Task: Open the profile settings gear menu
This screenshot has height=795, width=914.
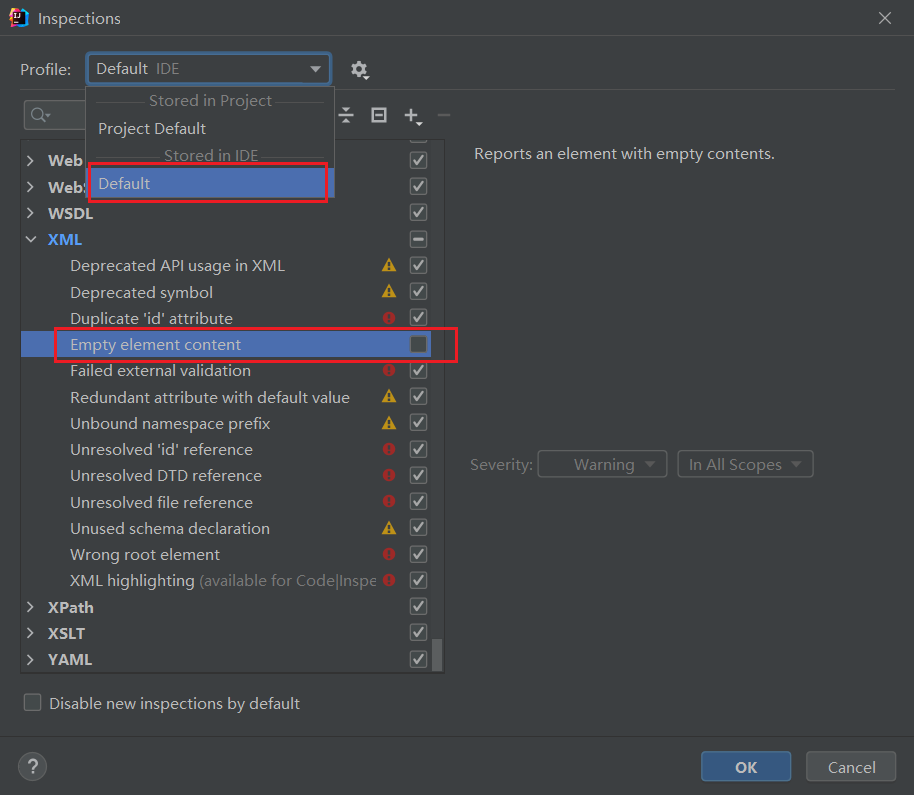Action: [x=359, y=69]
